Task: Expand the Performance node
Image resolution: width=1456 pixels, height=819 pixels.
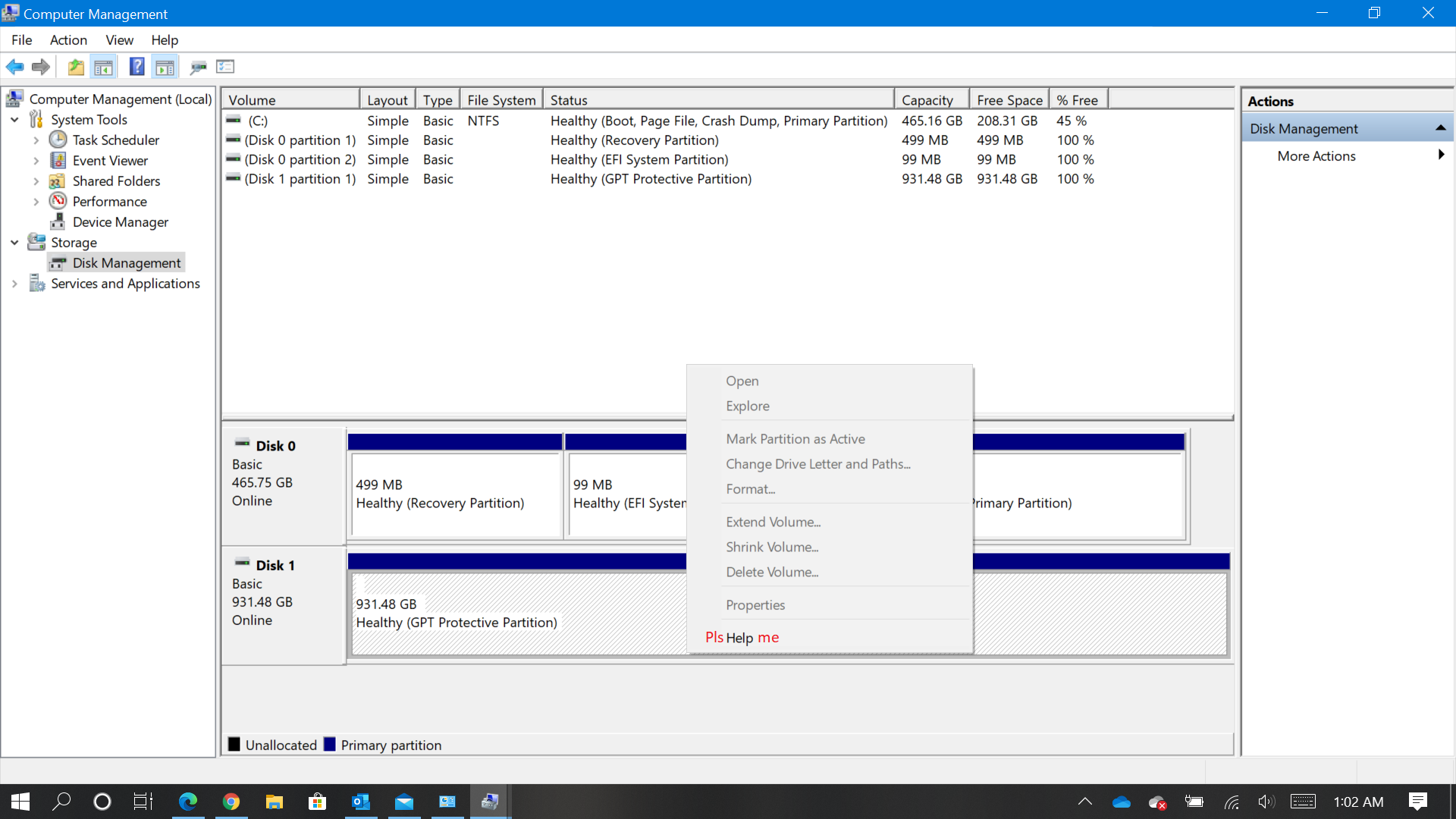Action: (36, 201)
